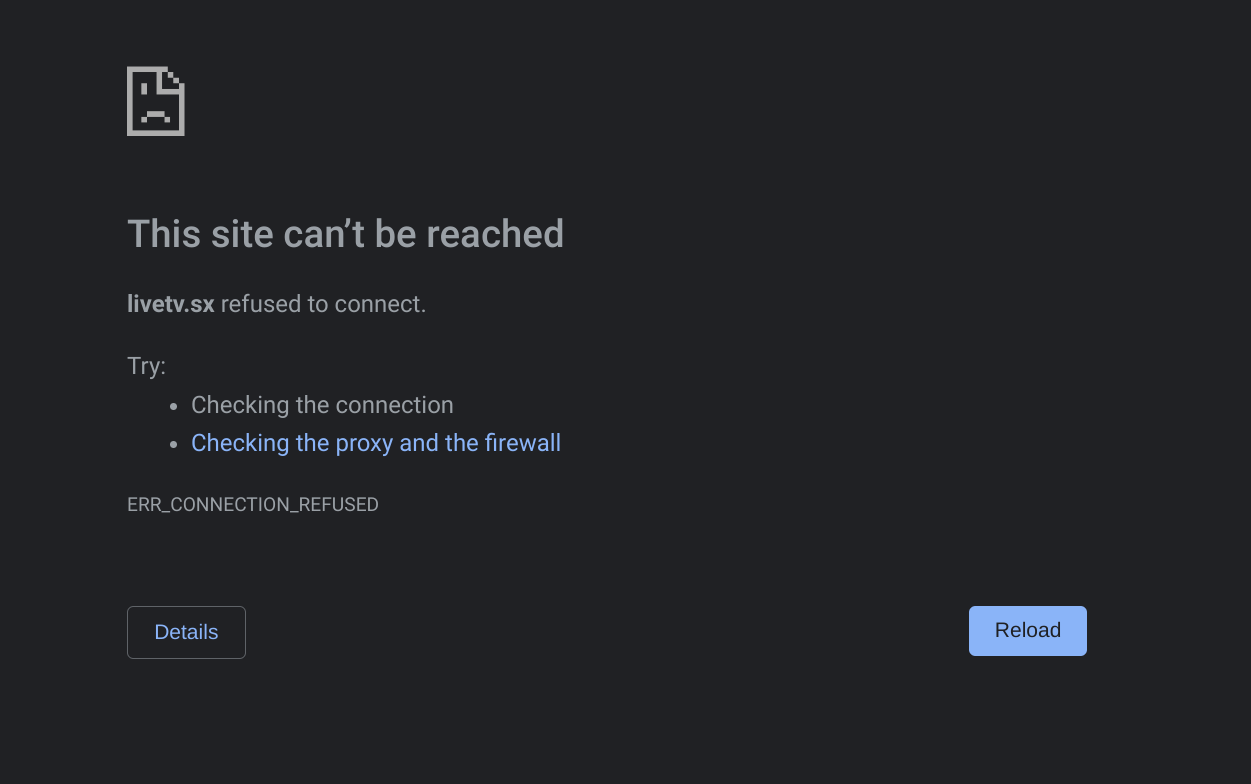Click the bullet before 'Checking the connection'

(173, 406)
